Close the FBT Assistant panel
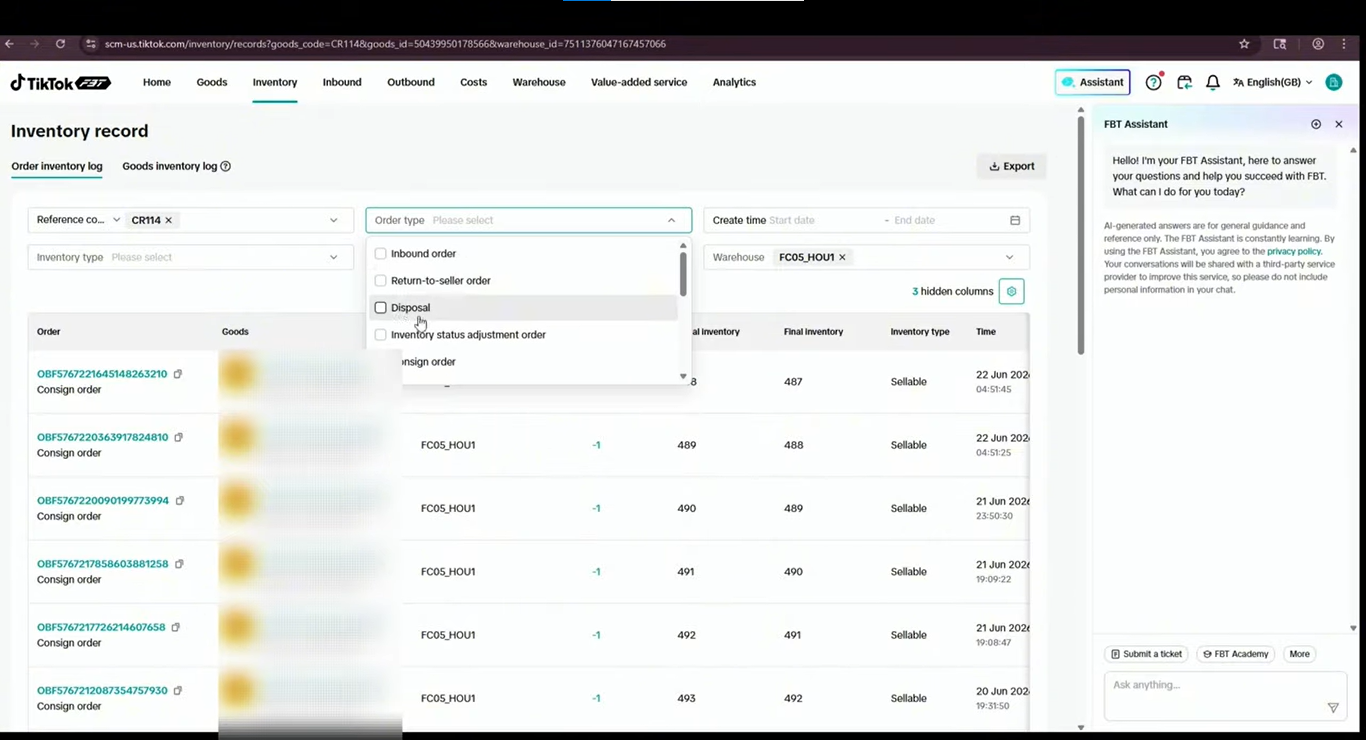This screenshot has height=740, width=1366. [x=1339, y=124]
